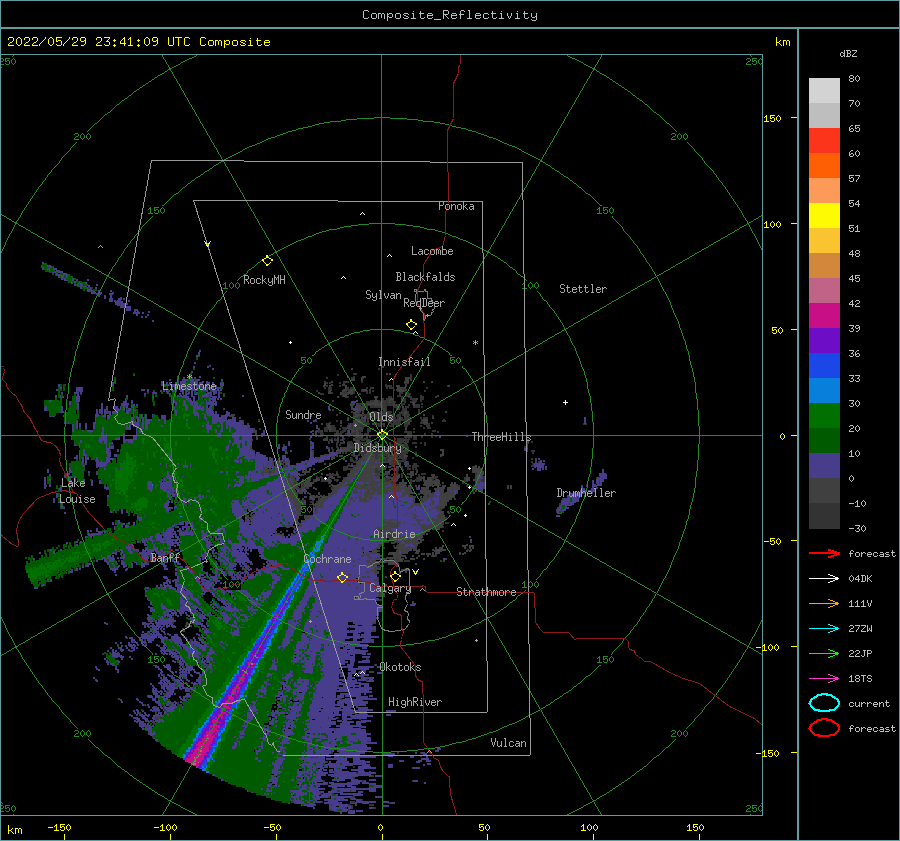Click the current legend label

[869, 703]
